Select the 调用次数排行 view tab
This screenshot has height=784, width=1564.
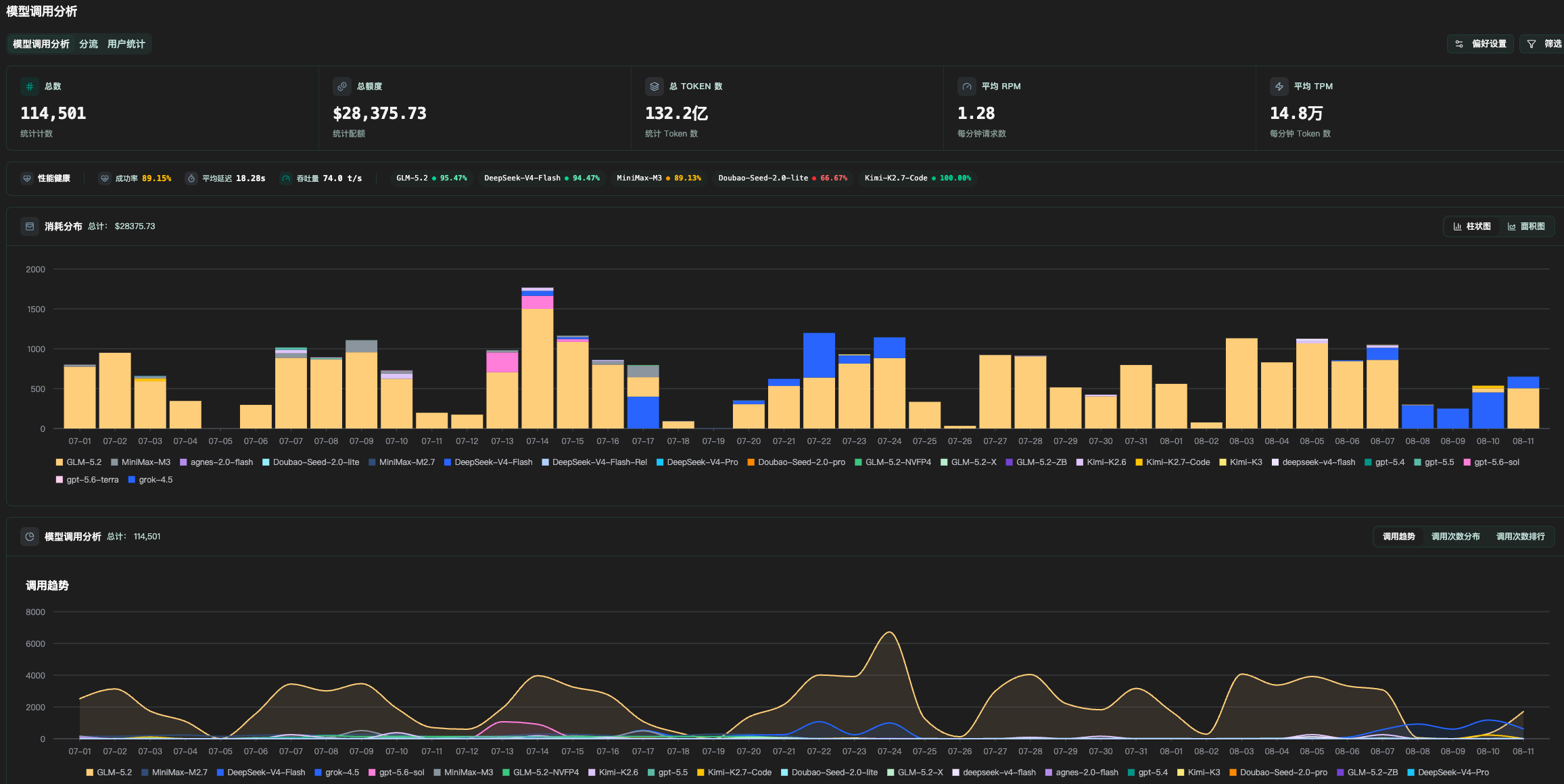(x=1520, y=537)
